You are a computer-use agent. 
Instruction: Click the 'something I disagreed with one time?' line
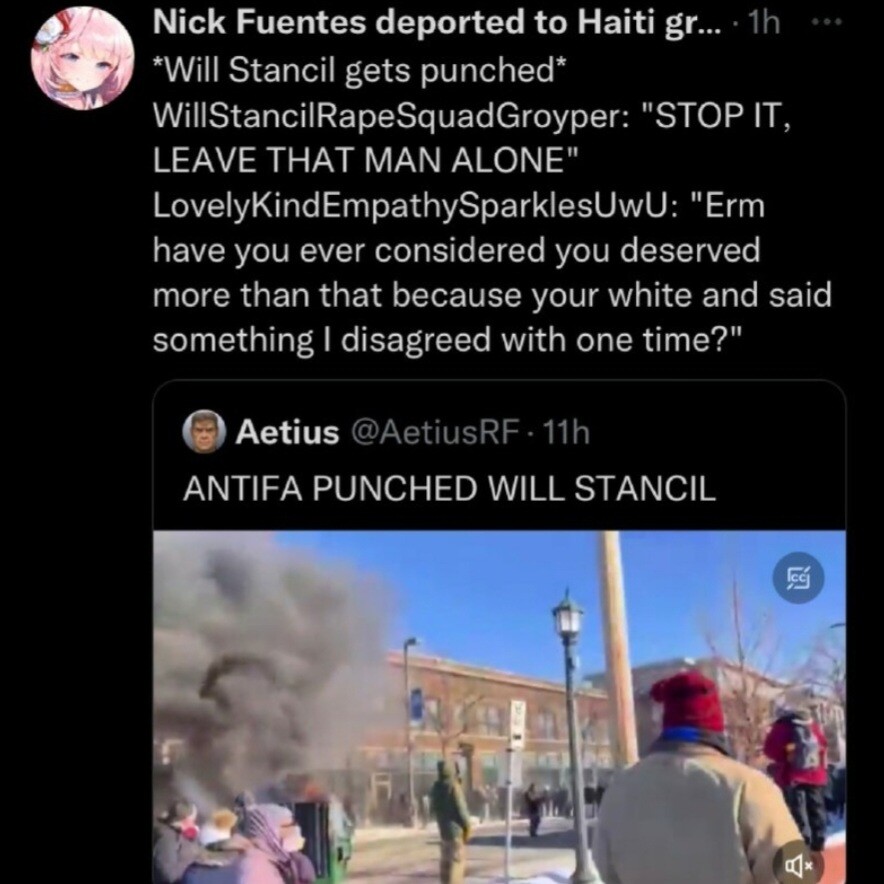click(448, 341)
